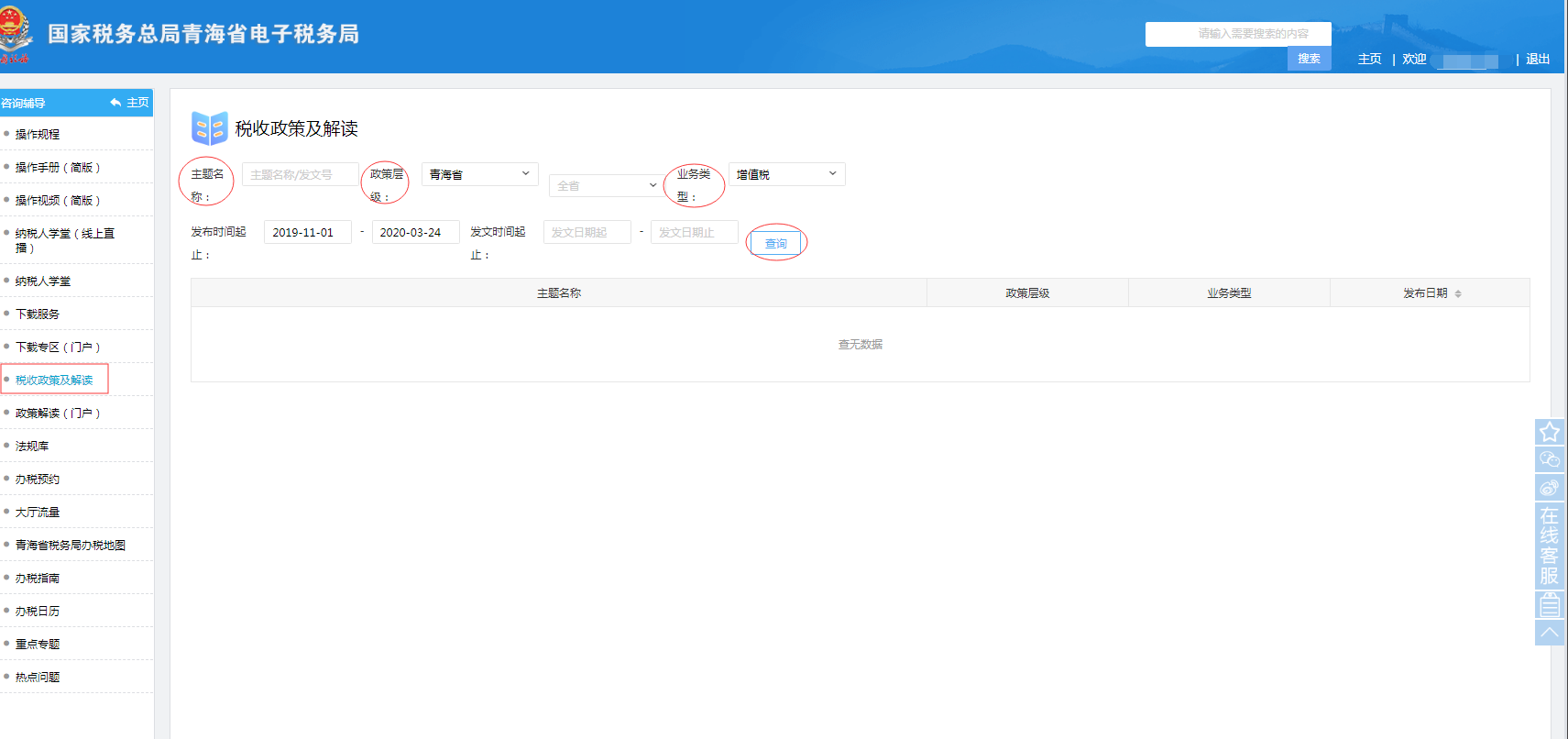Click the sort arrows on 发布日期 column

[1458, 293]
